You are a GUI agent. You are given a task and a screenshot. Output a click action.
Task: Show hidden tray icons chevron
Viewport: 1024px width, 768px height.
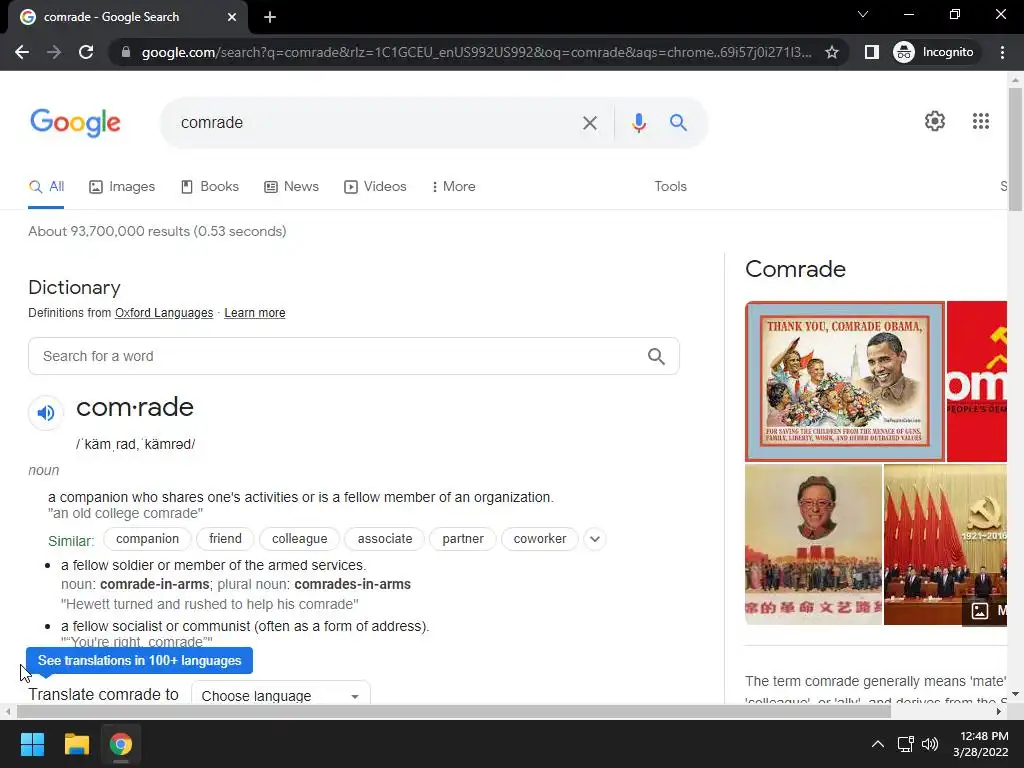click(878, 744)
